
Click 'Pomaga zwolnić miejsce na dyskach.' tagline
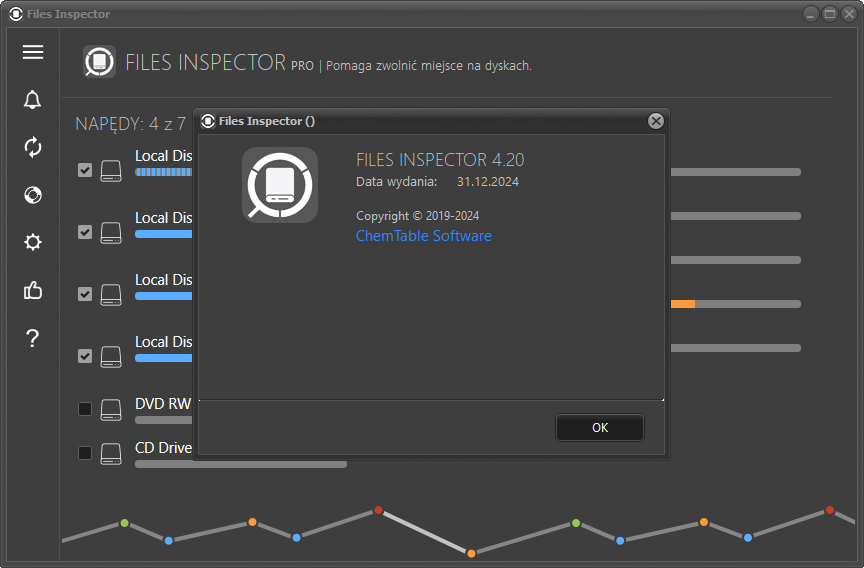pyautogui.click(x=429, y=66)
